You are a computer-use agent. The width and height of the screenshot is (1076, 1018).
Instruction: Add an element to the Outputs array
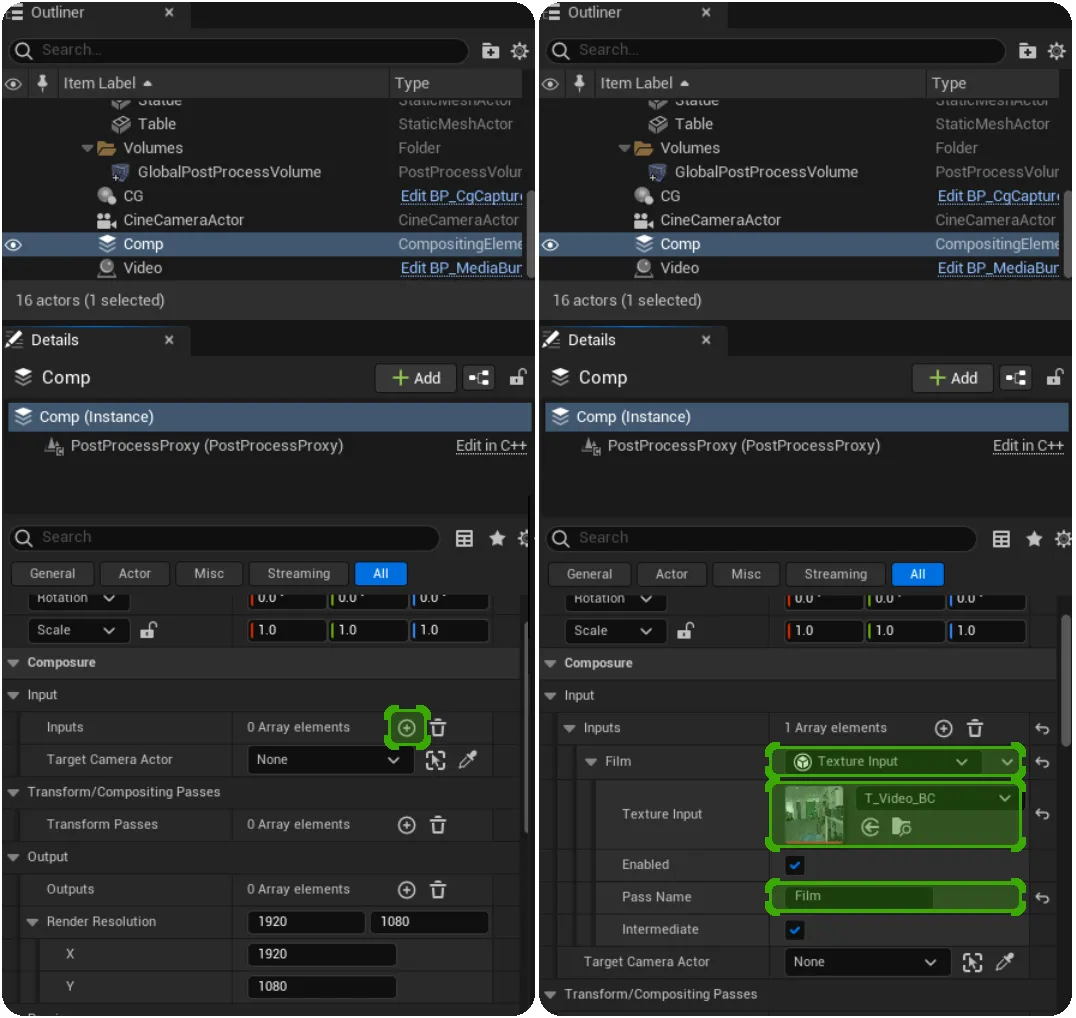pyautogui.click(x=407, y=890)
